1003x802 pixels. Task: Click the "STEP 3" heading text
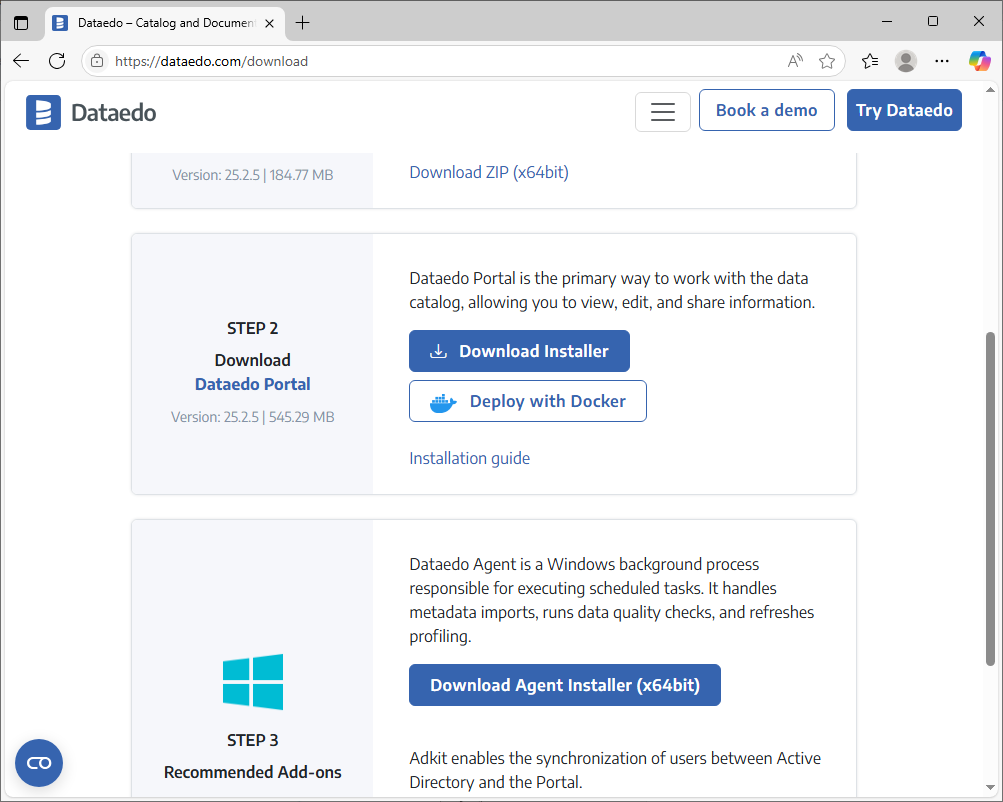[x=253, y=740]
